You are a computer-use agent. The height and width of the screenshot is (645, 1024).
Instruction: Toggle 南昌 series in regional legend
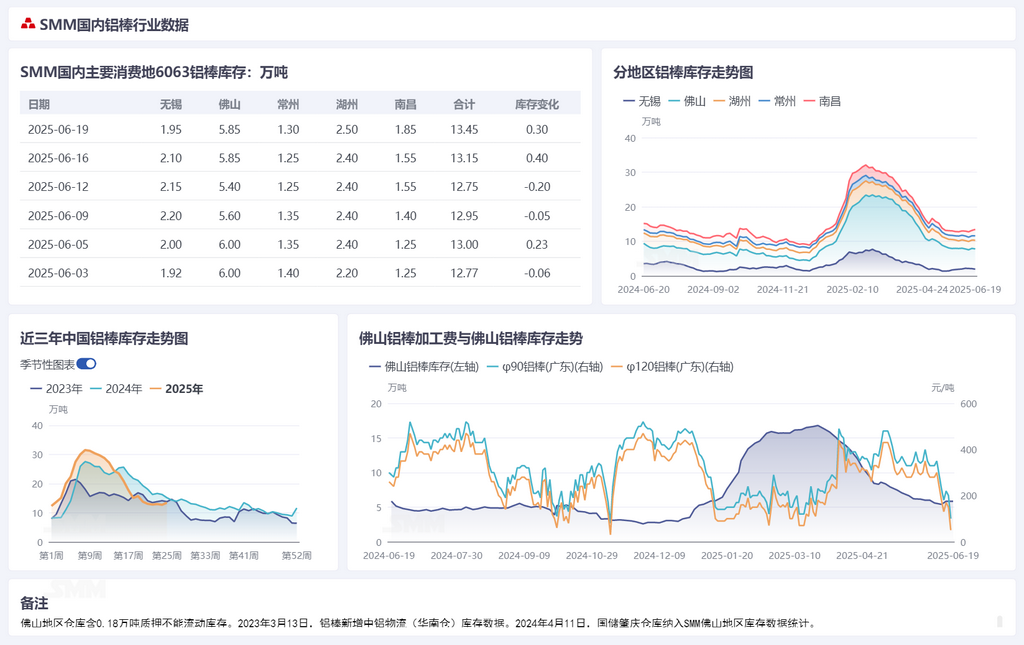pyautogui.click(x=822, y=101)
